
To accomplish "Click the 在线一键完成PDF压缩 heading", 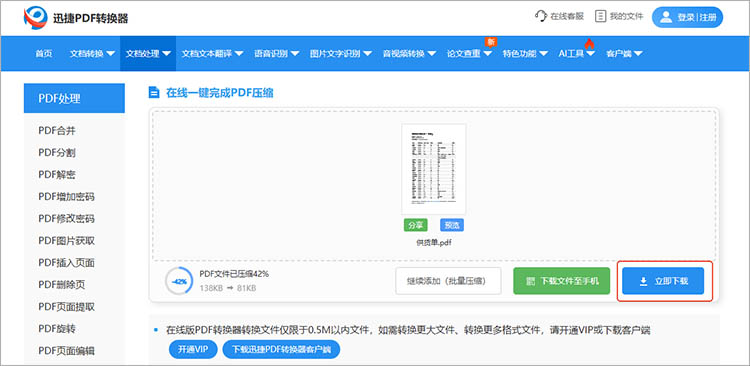I will tap(220, 93).
